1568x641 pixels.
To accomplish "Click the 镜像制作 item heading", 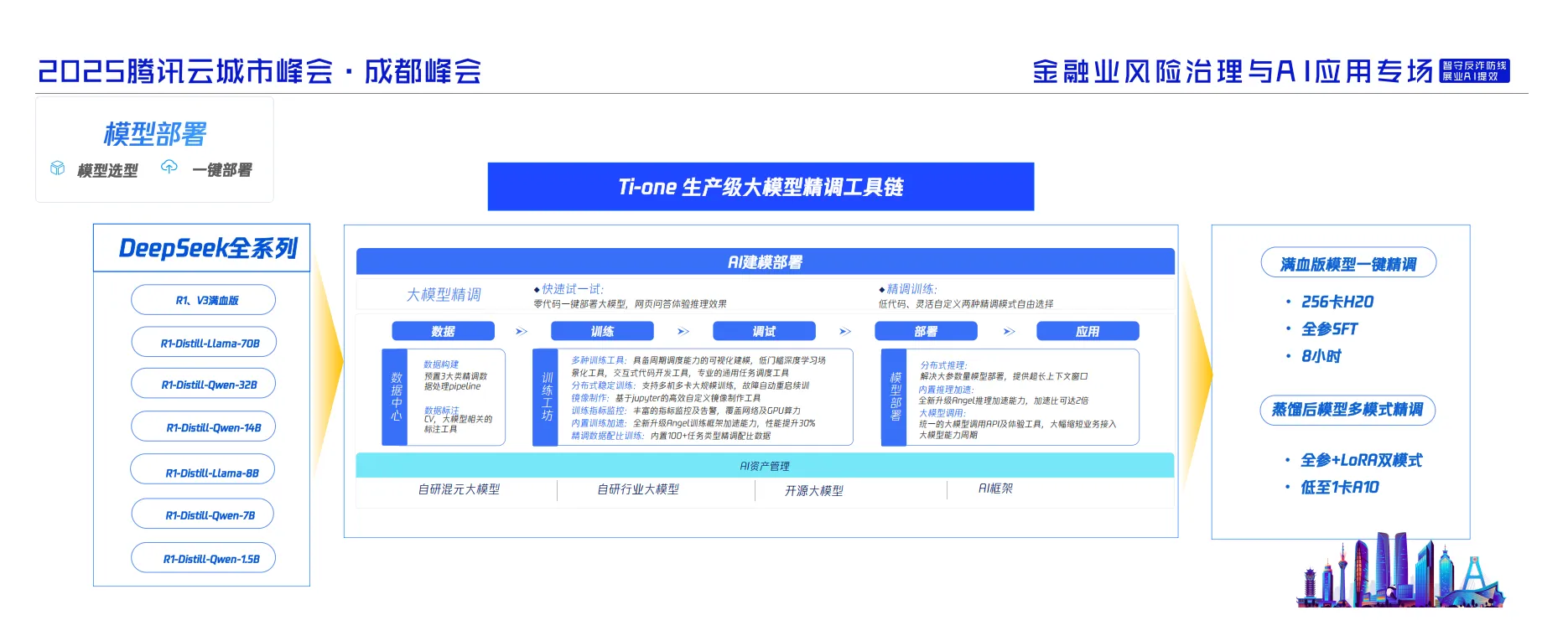I will click(589, 398).
